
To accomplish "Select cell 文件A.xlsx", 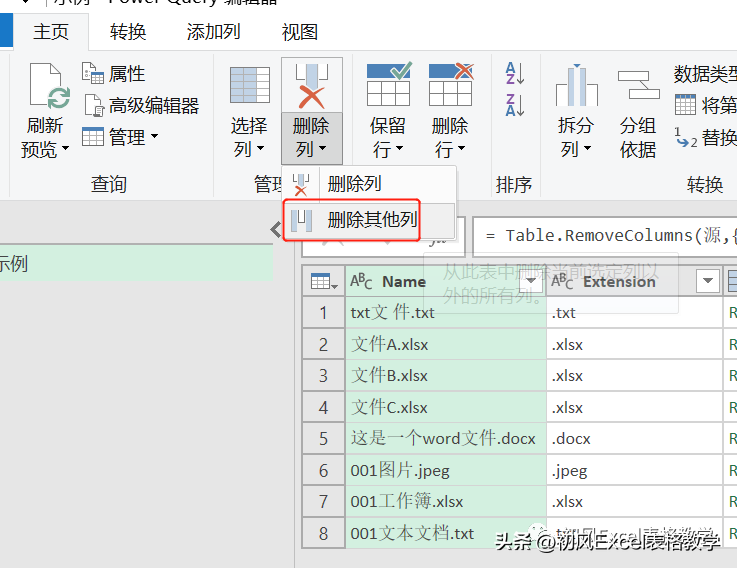I will [x=445, y=344].
